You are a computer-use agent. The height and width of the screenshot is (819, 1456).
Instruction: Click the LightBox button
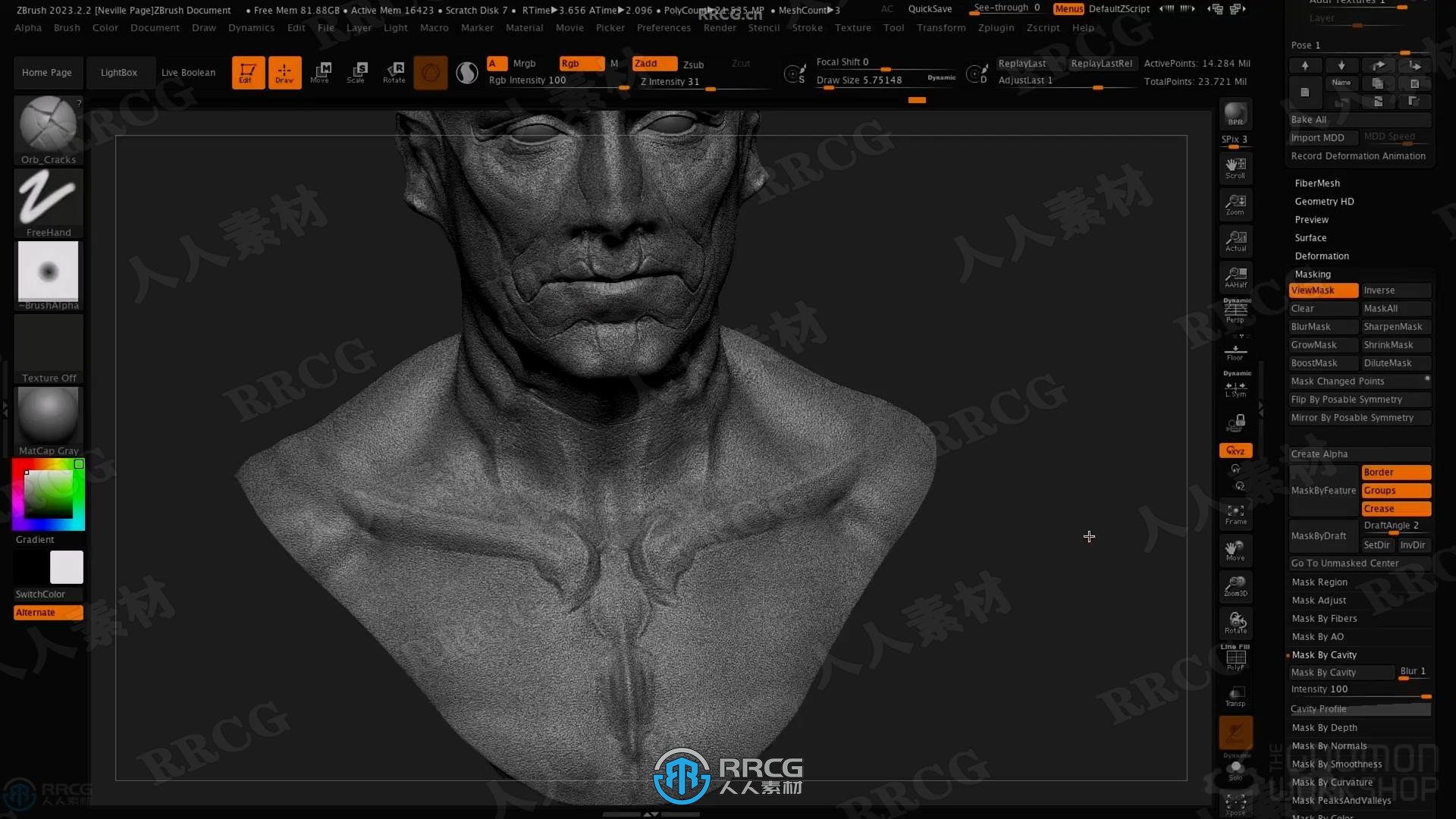[119, 73]
